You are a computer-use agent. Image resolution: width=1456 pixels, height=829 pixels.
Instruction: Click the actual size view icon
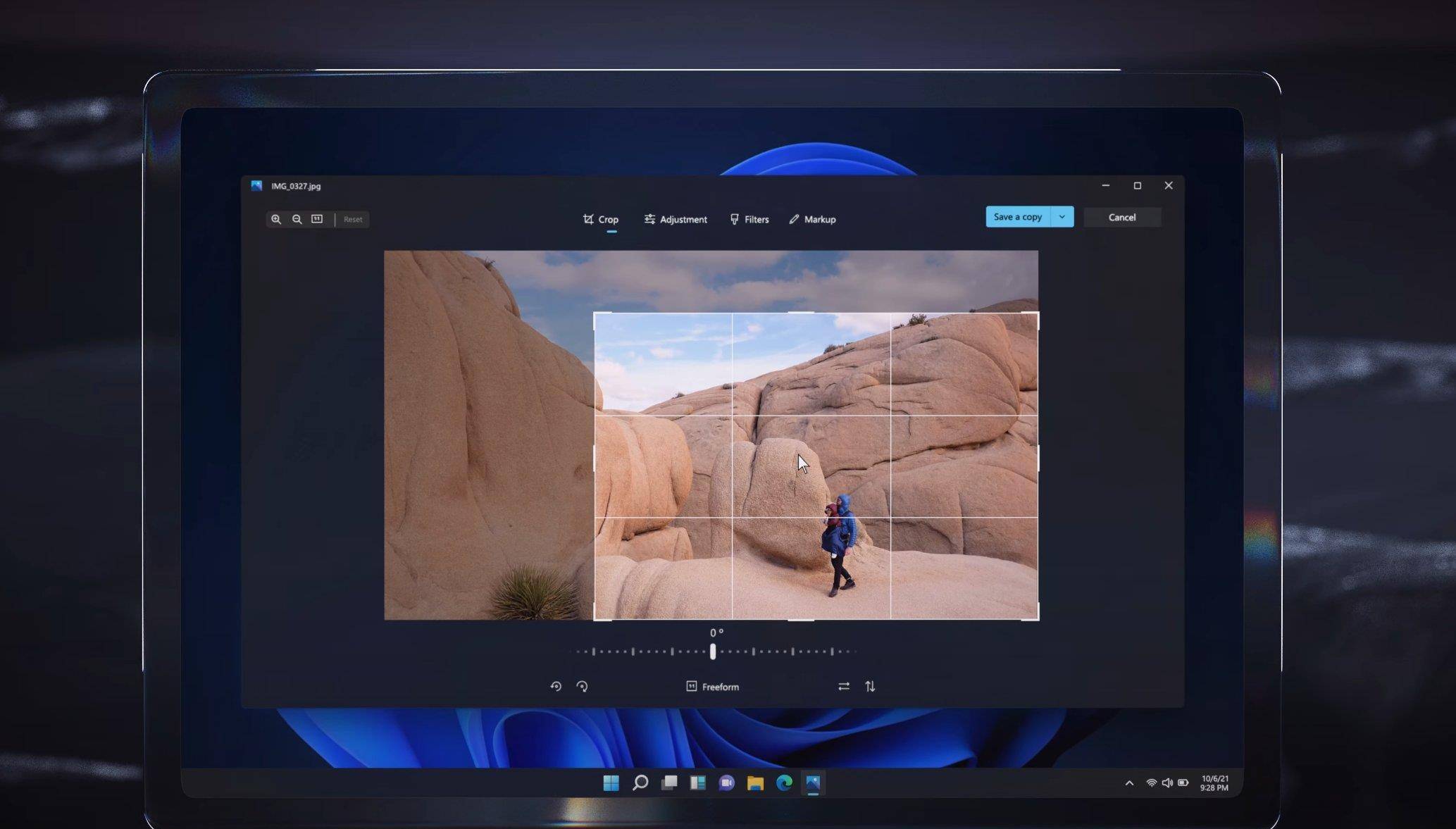pyautogui.click(x=317, y=219)
